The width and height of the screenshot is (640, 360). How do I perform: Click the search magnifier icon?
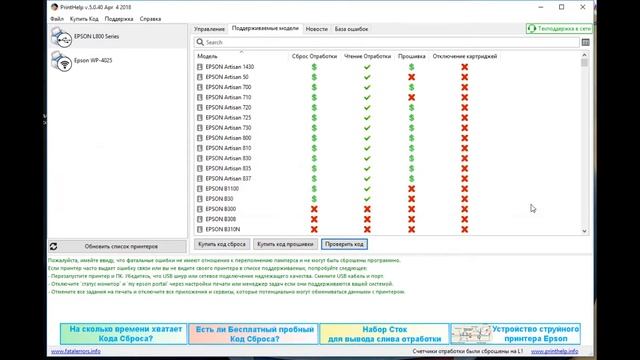click(x=200, y=42)
